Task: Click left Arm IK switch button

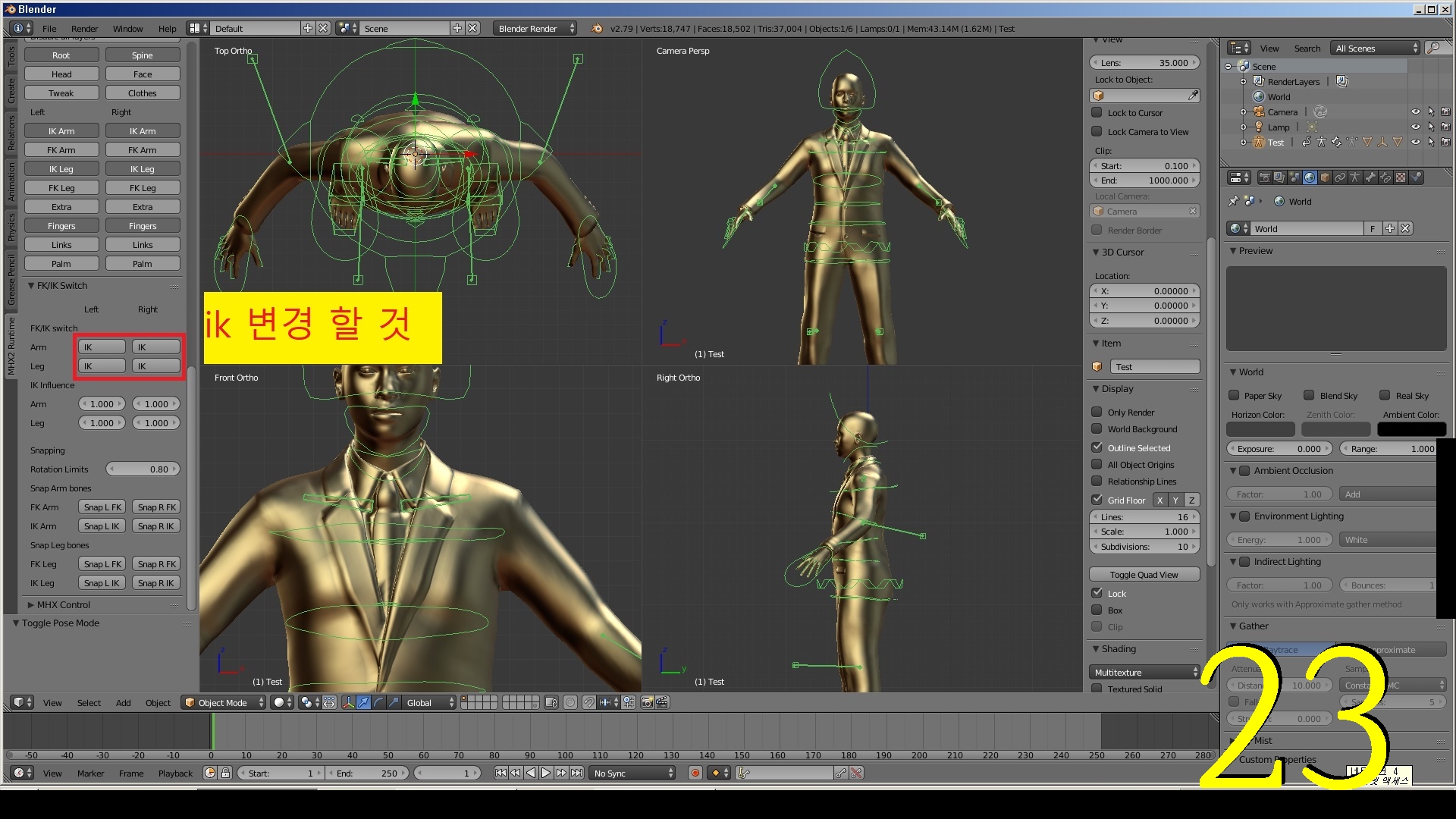Action: pos(102,347)
